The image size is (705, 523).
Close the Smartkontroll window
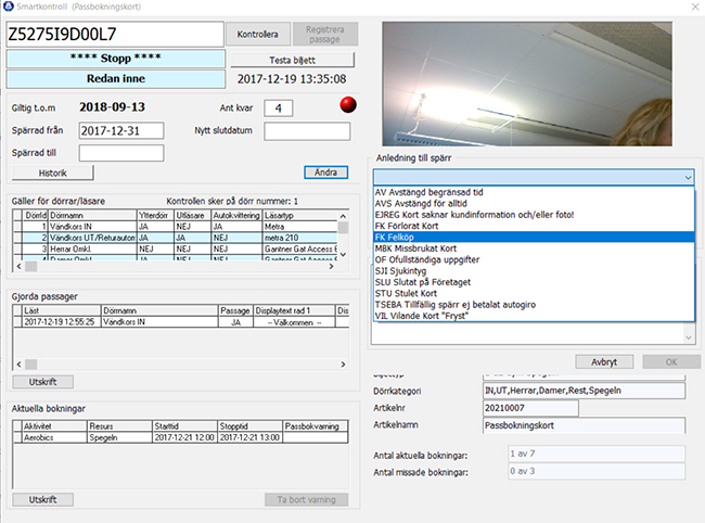[x=695, y=6]
